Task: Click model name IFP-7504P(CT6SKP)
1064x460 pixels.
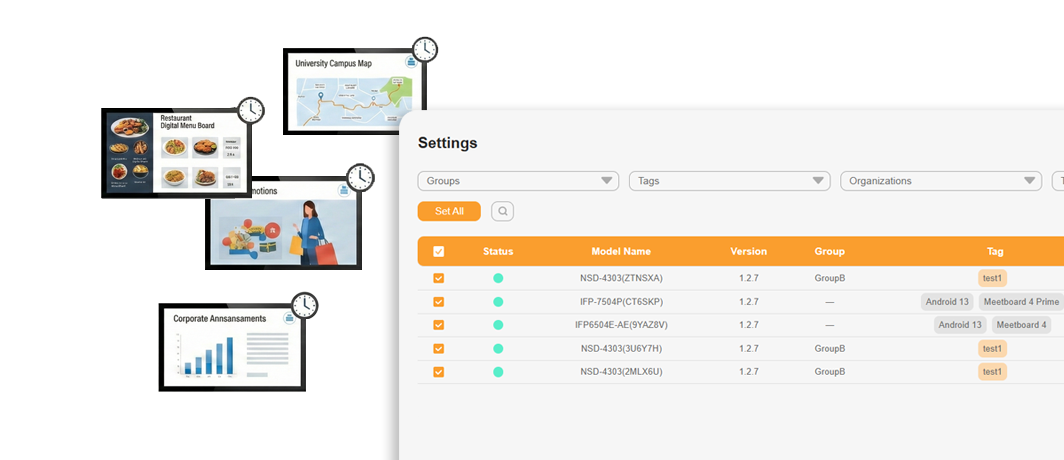Action: pyautogui.click(x=621, y=302)
